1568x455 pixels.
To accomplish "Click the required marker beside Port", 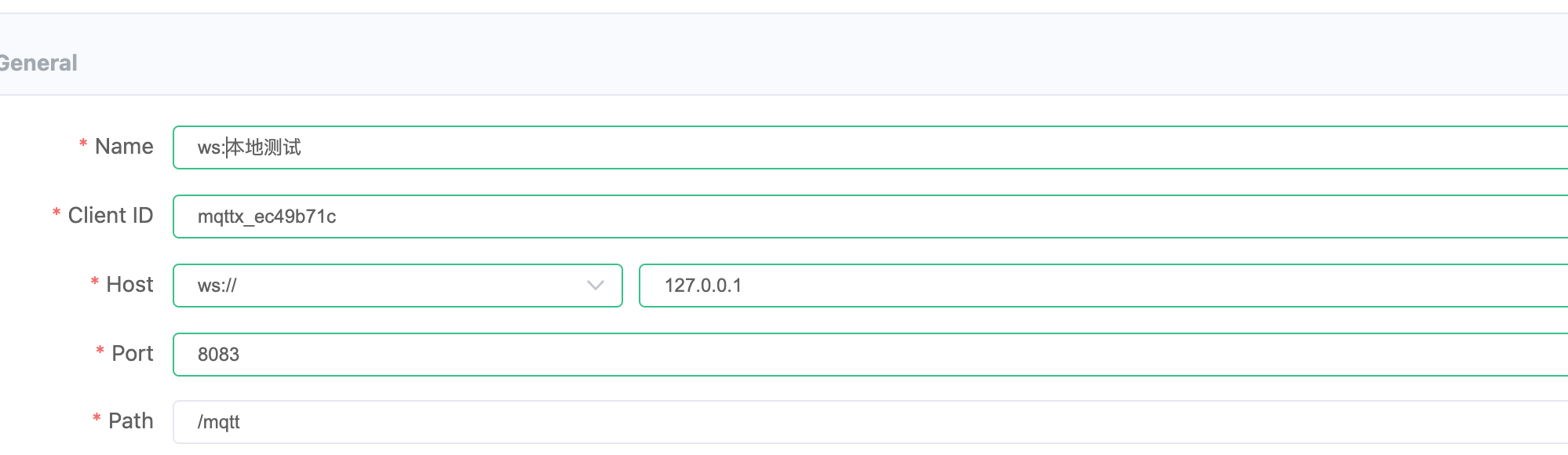I will click(x=100, y=351).
